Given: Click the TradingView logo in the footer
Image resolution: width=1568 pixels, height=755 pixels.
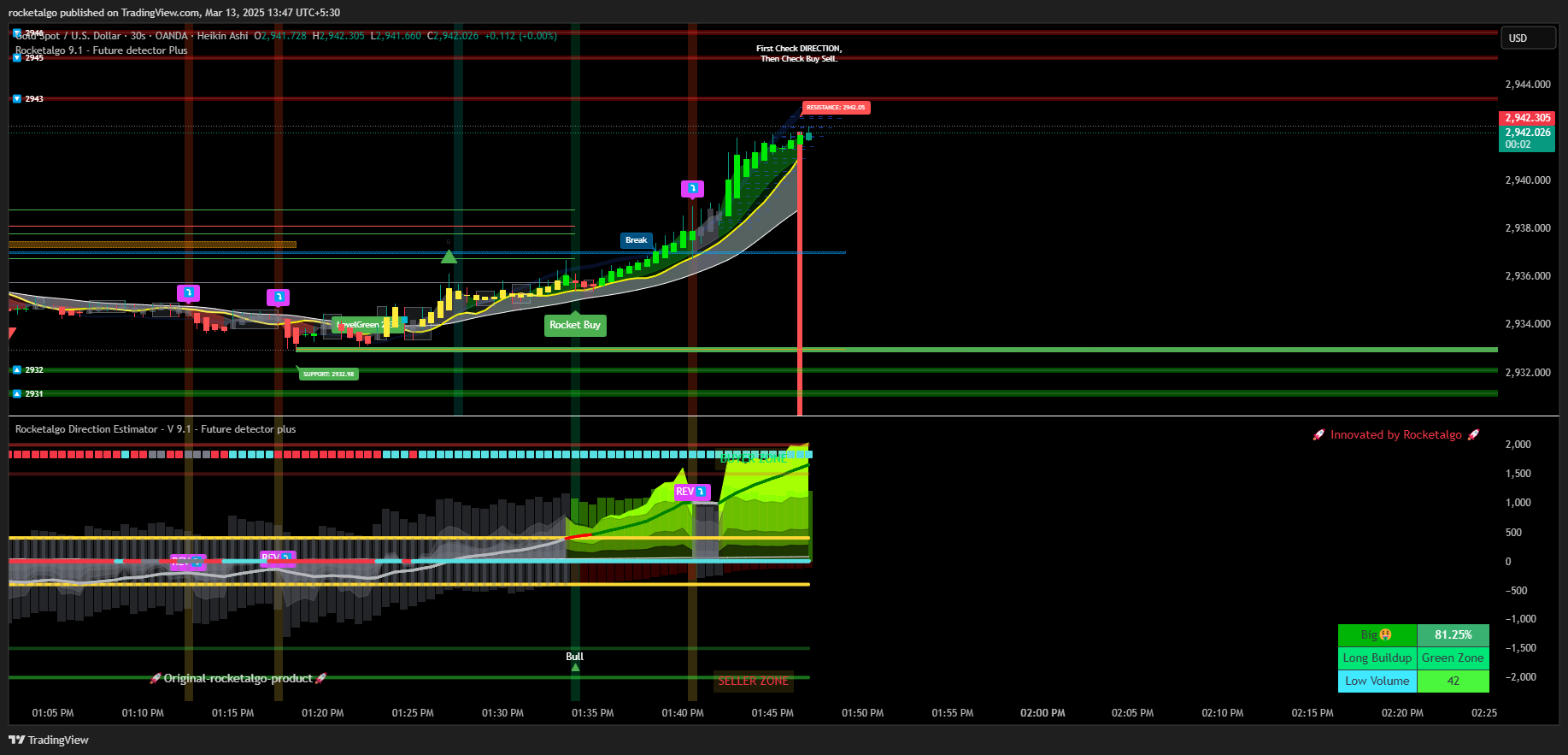Looking at the screenshot, I should [49, 740].
